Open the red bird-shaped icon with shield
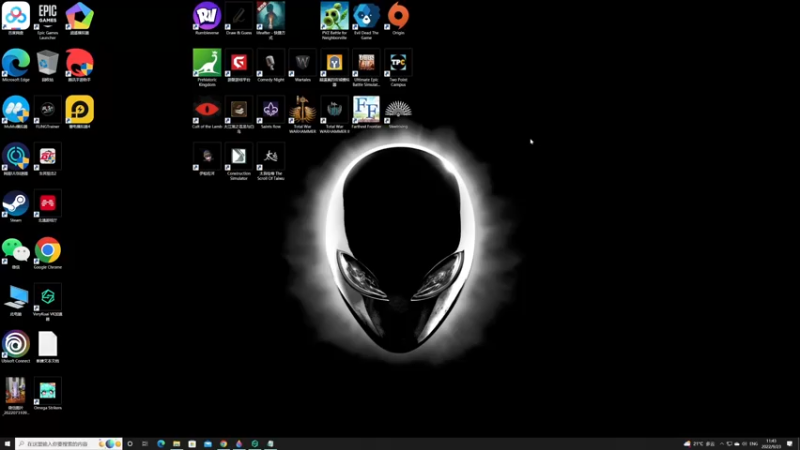The height and width of the screenshot is (450, 800). pyautogui.click(x=80, y=64)
